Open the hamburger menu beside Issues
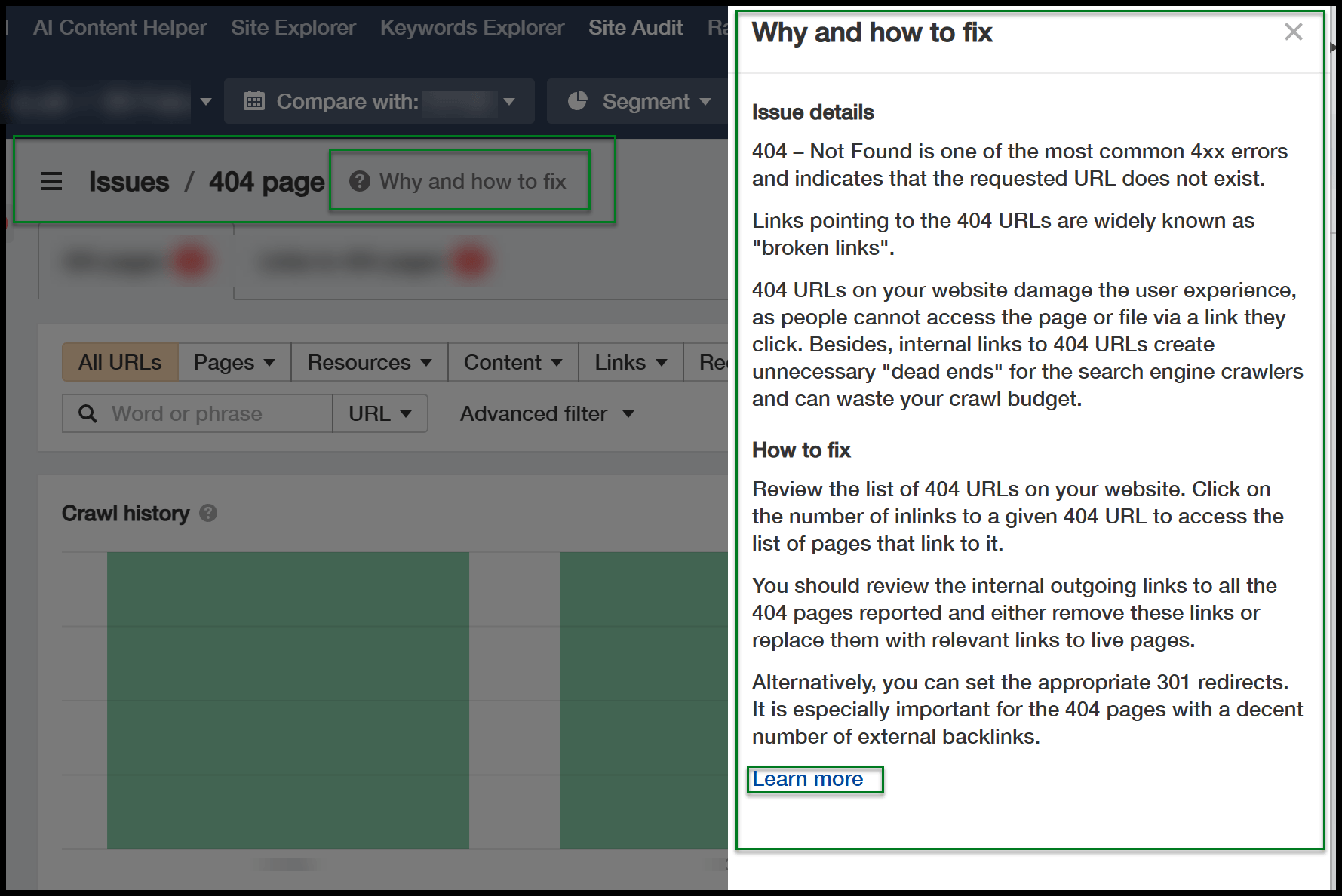 click(51, 181)
